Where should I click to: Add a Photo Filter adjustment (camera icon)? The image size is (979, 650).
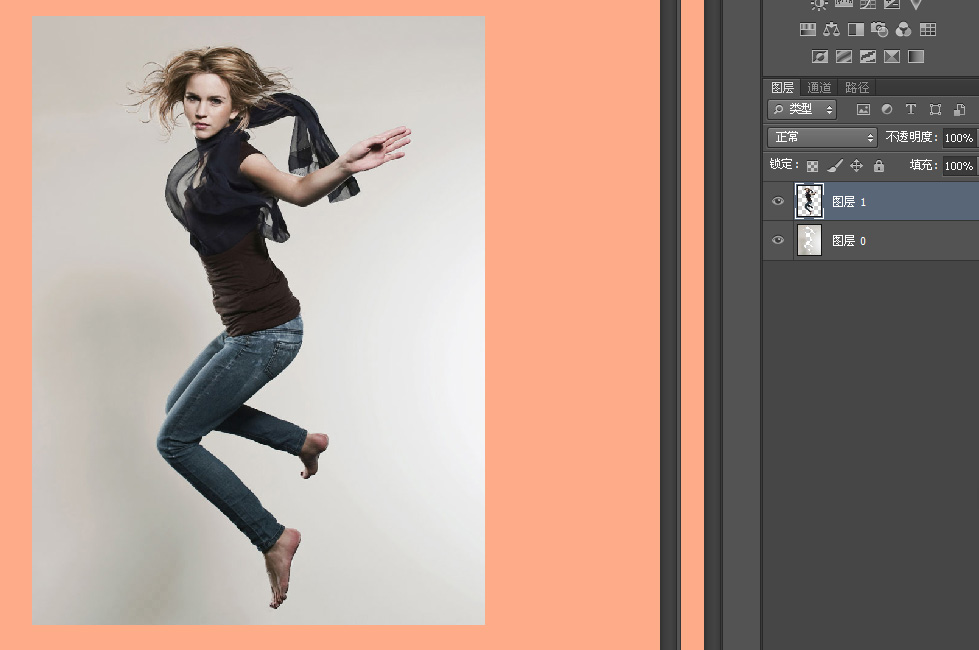point(880,30)
